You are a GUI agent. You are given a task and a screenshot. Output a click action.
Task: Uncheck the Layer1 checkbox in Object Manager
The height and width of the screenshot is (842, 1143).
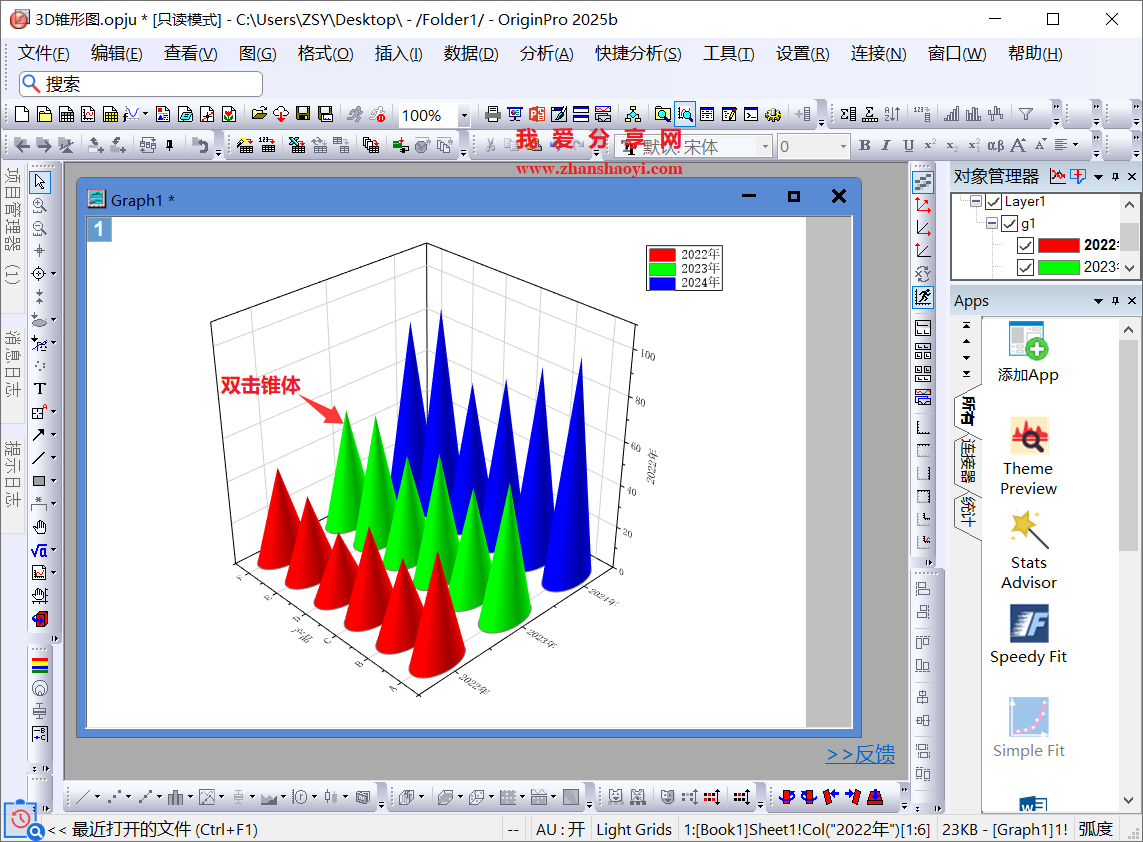[993, 202]
